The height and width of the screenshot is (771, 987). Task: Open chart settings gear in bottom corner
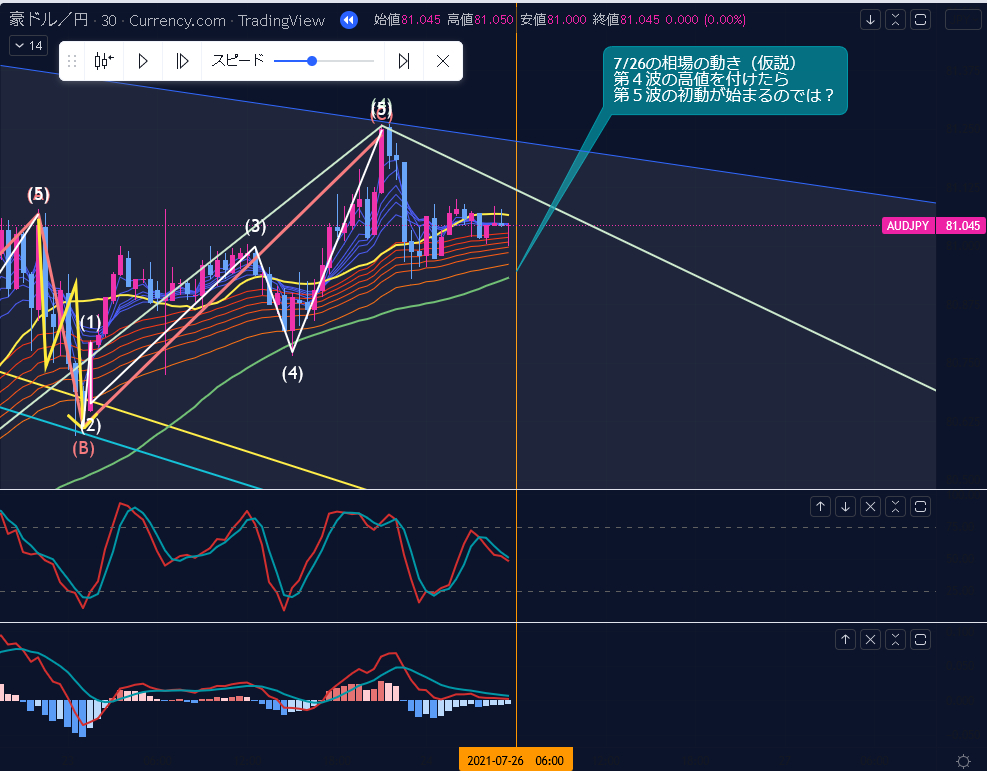[x=962, y=761]
